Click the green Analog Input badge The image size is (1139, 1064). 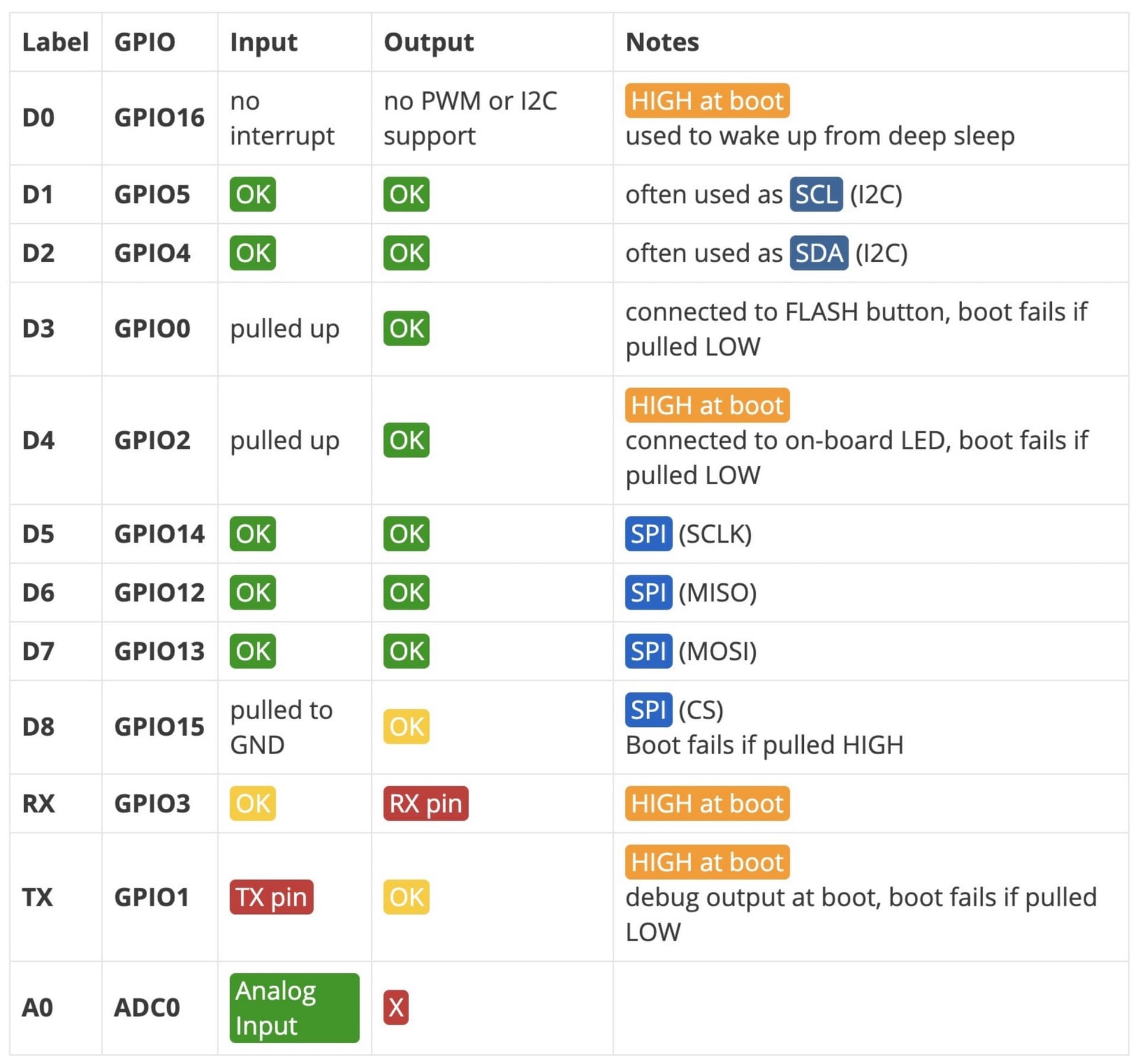tap(295, 1008)
